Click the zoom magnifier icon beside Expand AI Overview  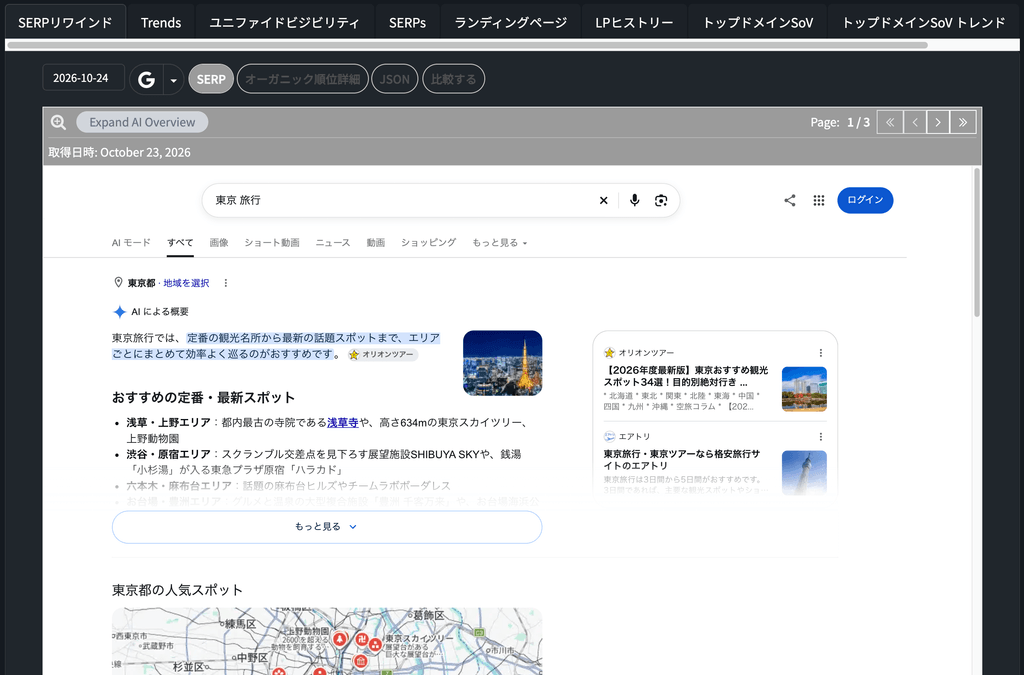pyautogui.click(x=58, y=122)
